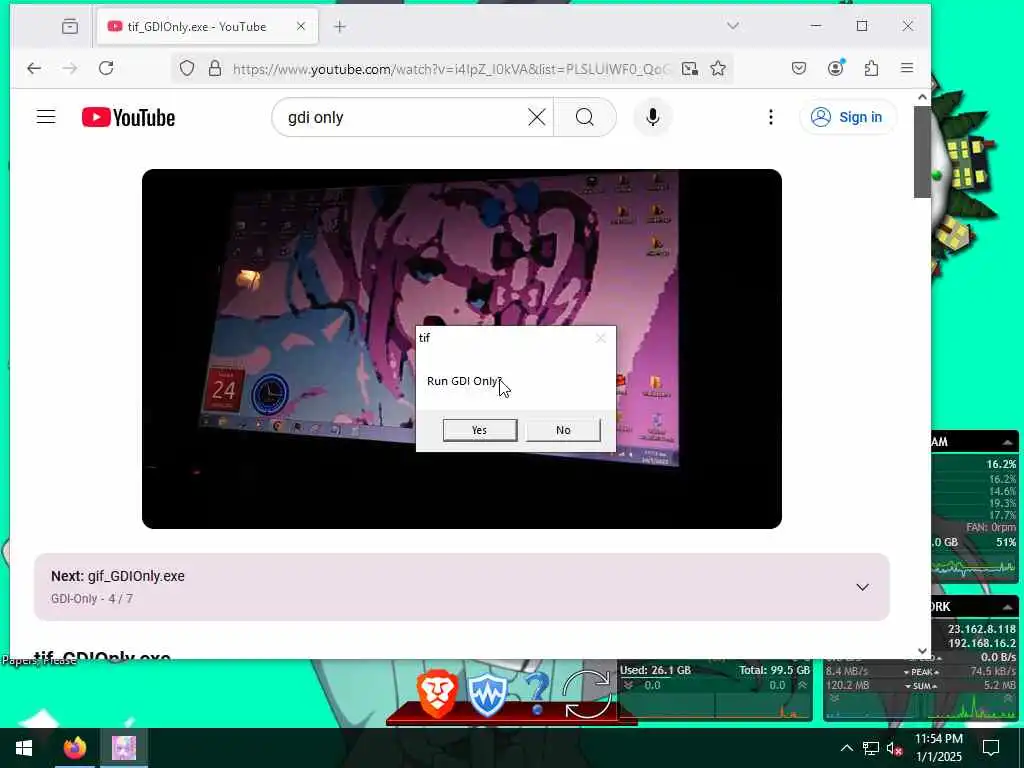Open the Action Center notifications icon
1024x768 pixels.
click(x=991, y=748)
